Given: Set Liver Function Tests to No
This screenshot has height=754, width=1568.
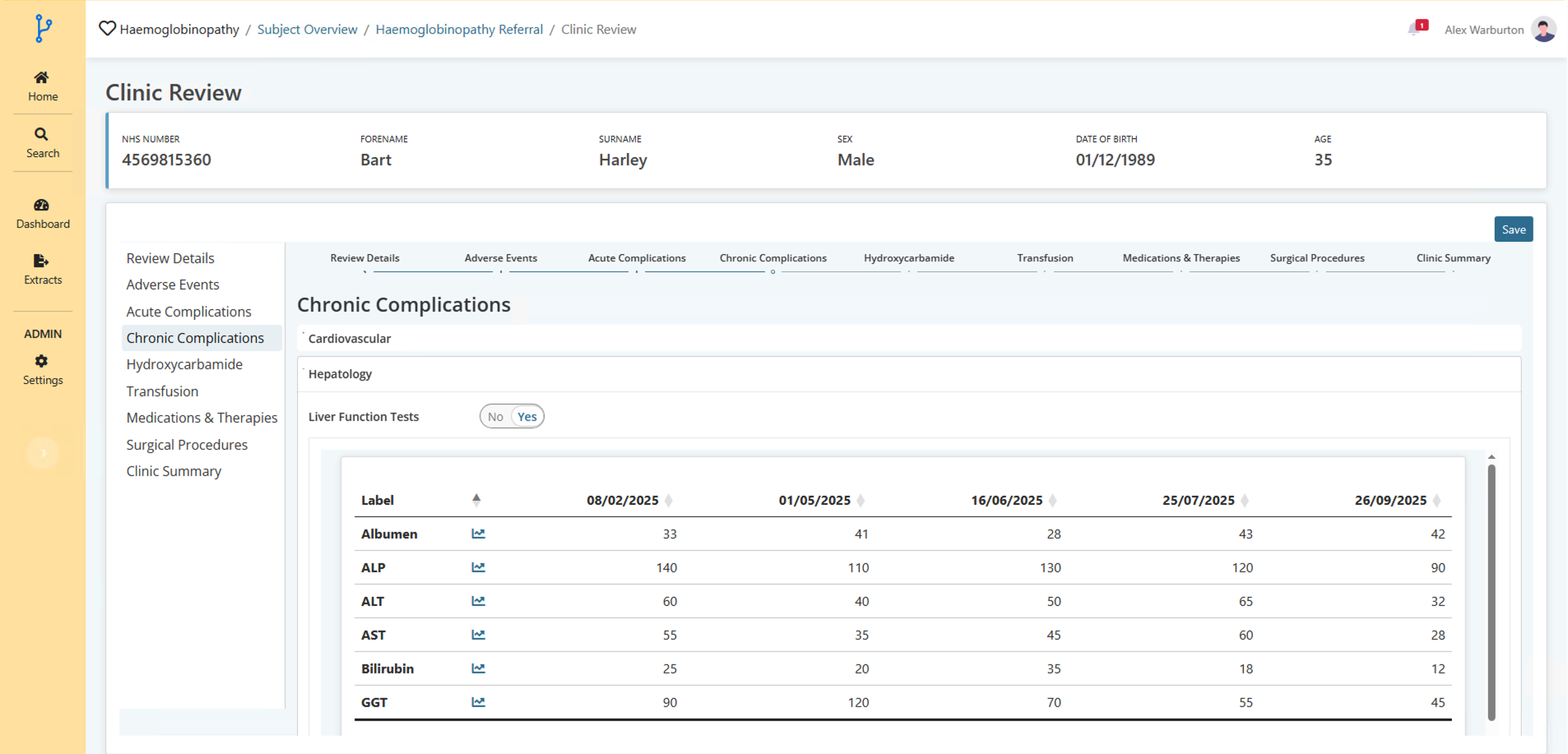Looking at the screenshot, I should click(495, 417).
